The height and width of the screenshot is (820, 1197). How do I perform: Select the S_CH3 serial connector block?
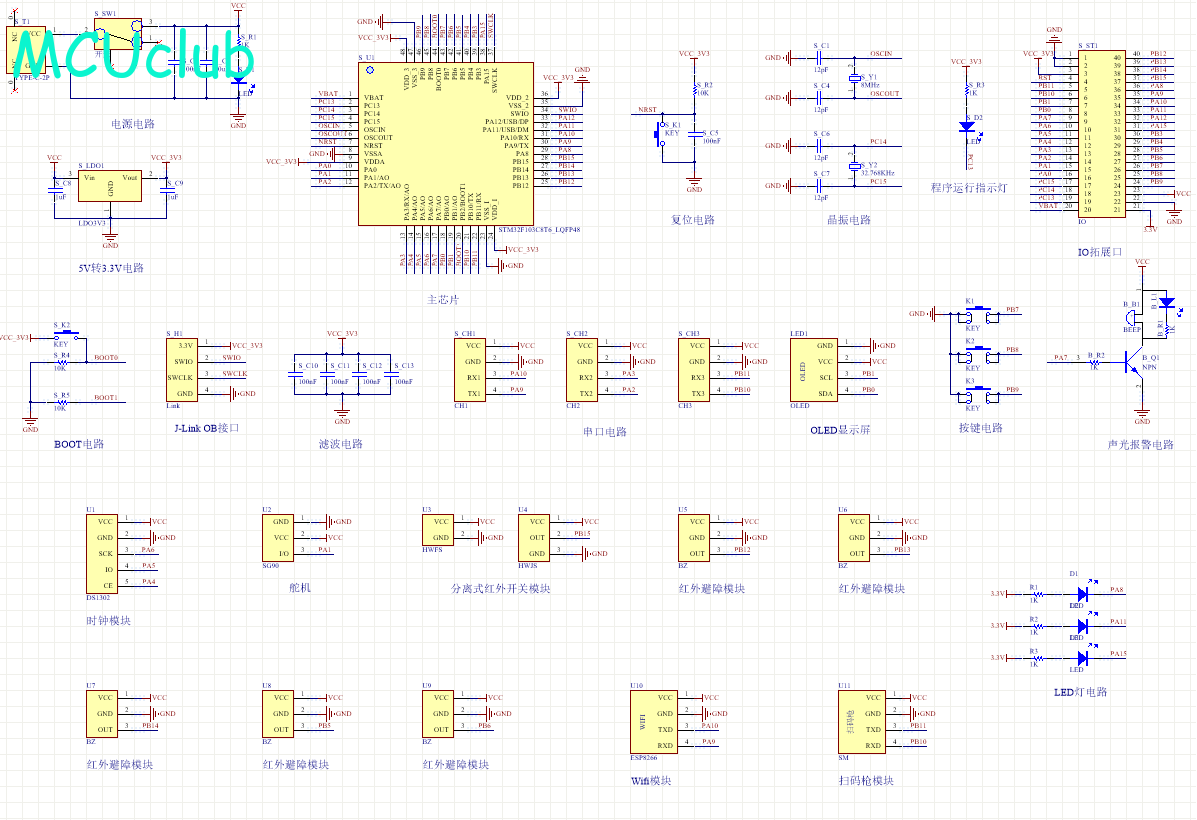694,370
